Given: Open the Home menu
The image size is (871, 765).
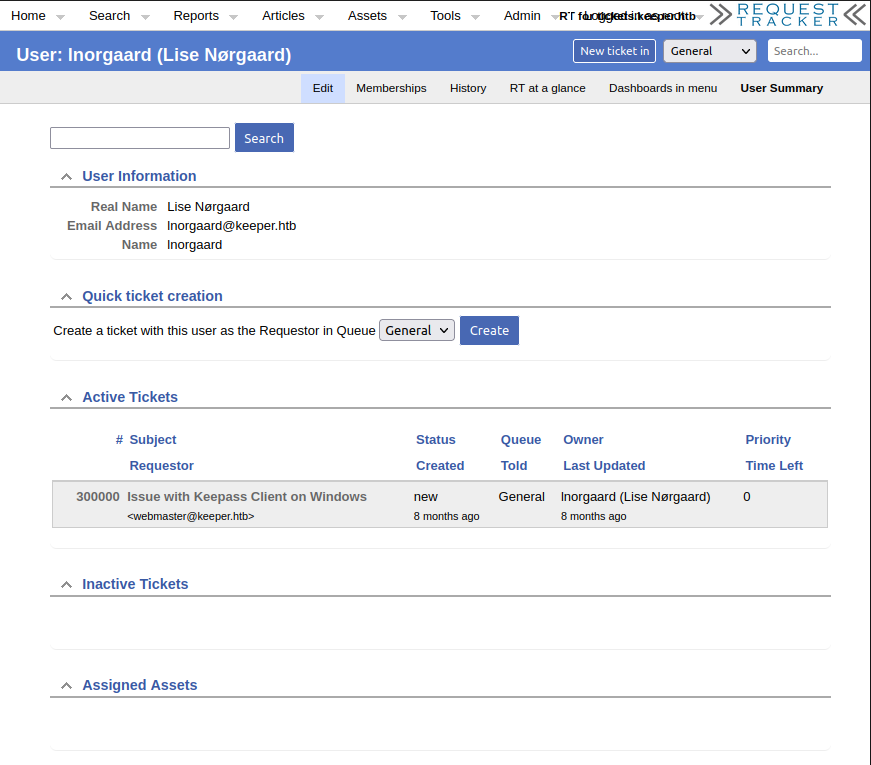Looking at the screenshot, I should (28, 16).
